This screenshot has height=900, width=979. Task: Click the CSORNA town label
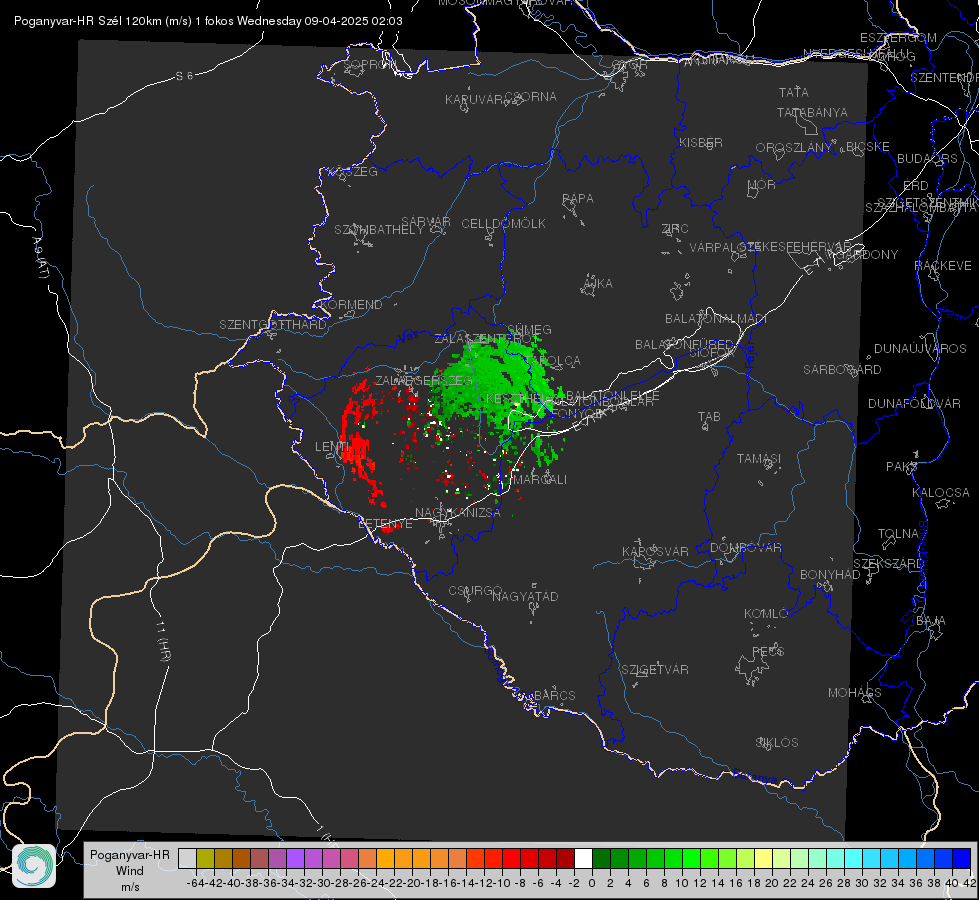pos(531,97)
